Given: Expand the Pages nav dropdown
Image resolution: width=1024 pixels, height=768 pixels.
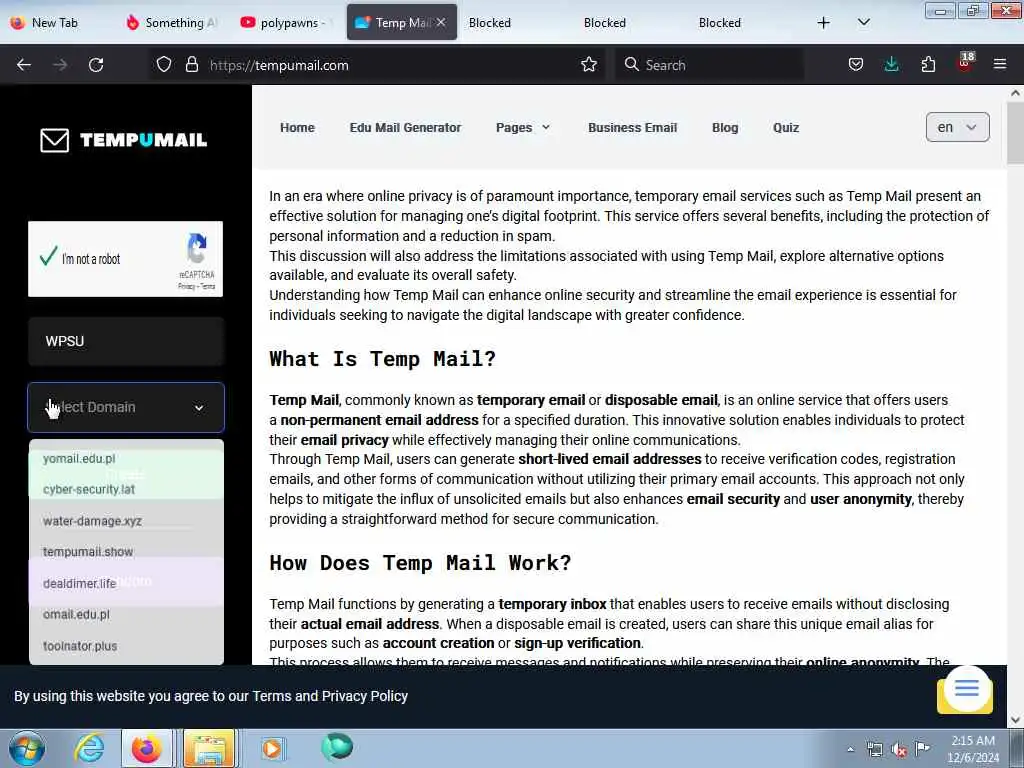Looking at the screenshot, I should pyautogui.click(x=522, y=128).
